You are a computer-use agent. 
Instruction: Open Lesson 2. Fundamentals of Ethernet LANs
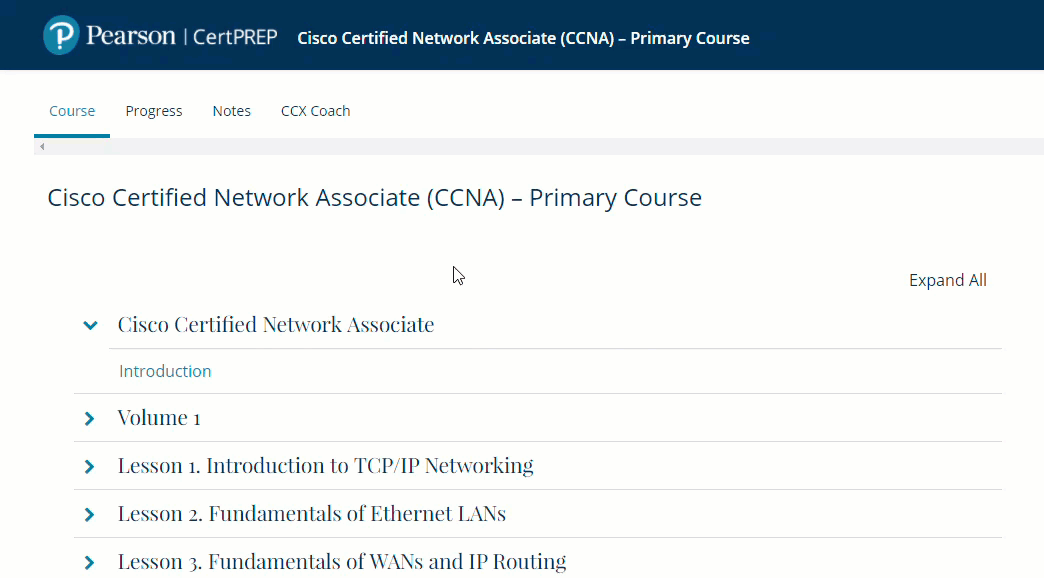pos(312,513)
